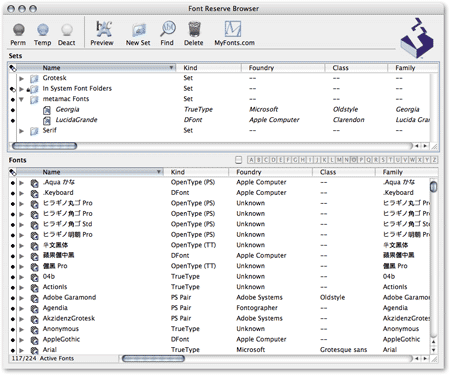This screenshot has height=375, width=450.
Task: Select the AkzidenzGrotesk font row name
Action: [69, 319]
